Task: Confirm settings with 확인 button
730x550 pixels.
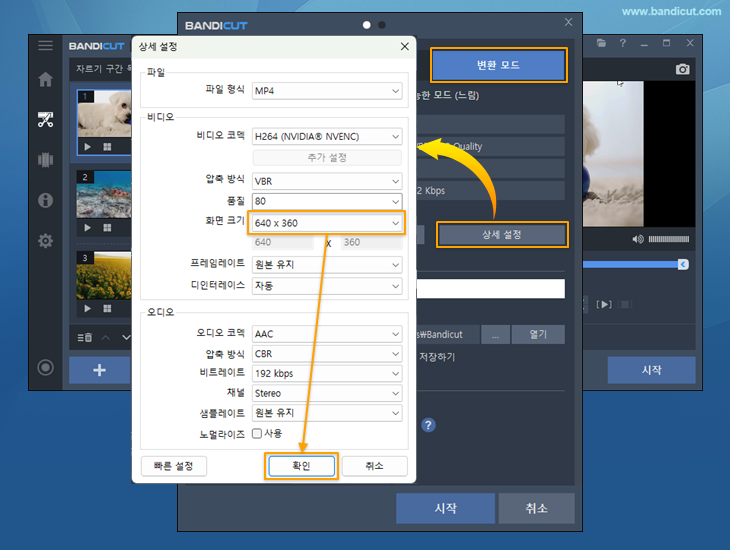Action: 301,466
